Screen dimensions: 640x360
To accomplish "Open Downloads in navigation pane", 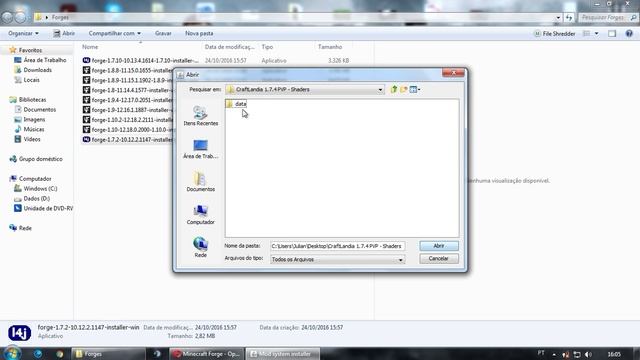I will 33,70.
